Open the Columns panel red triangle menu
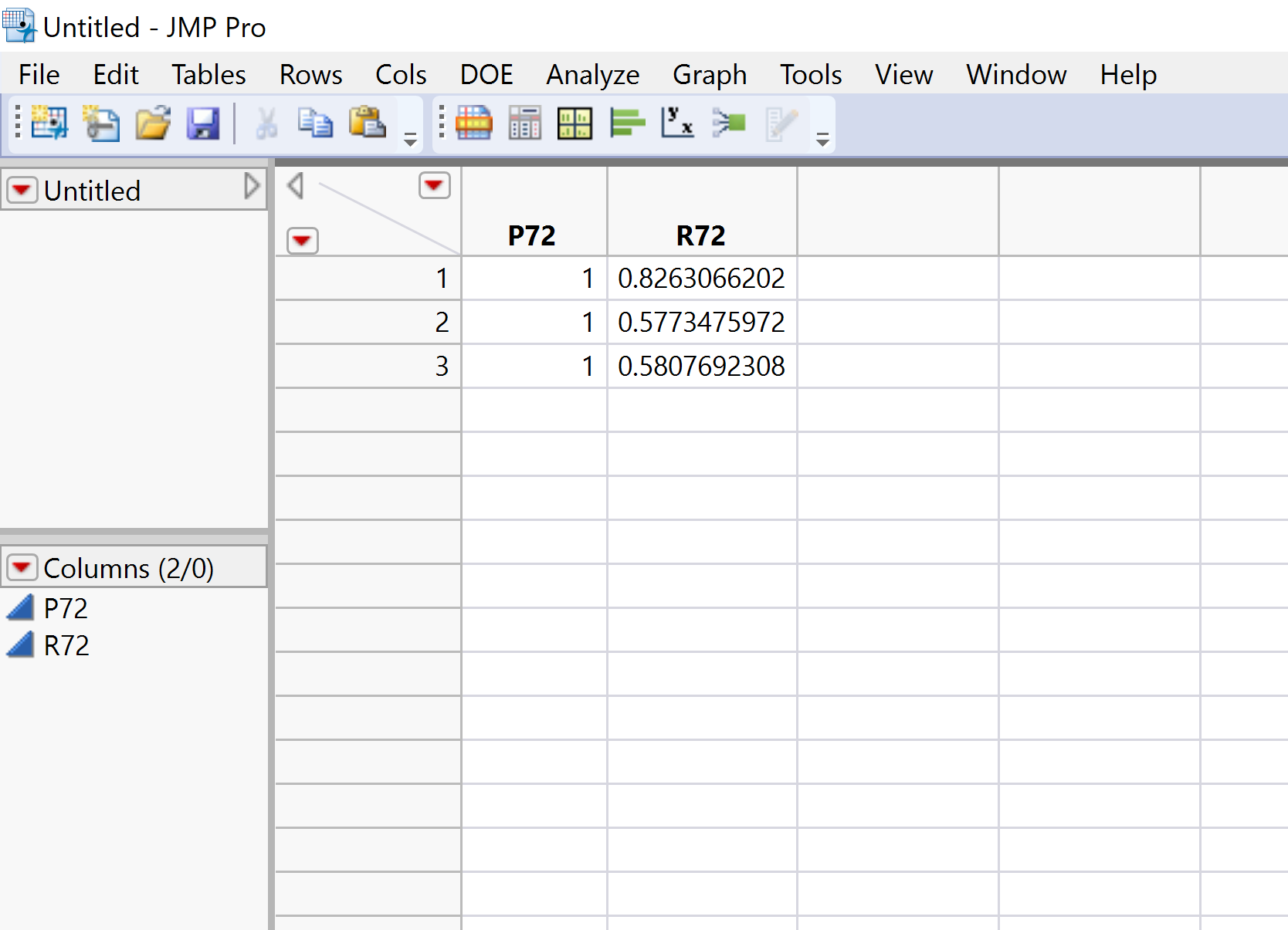Image resolution: width=1288 pixels, height=930 pixels. click(x=22, y=567)
